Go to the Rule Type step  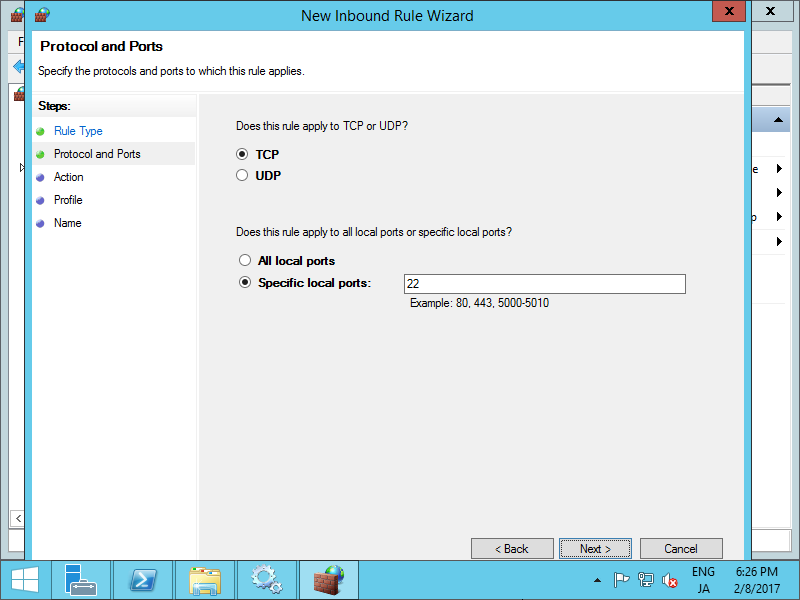click(x=77, y=130)
